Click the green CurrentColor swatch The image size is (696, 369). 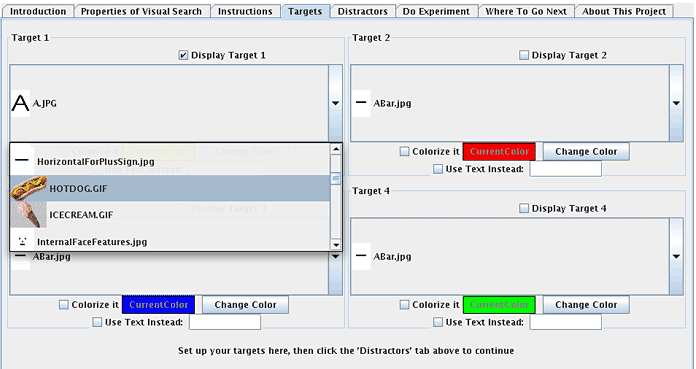tap(499, 305)
